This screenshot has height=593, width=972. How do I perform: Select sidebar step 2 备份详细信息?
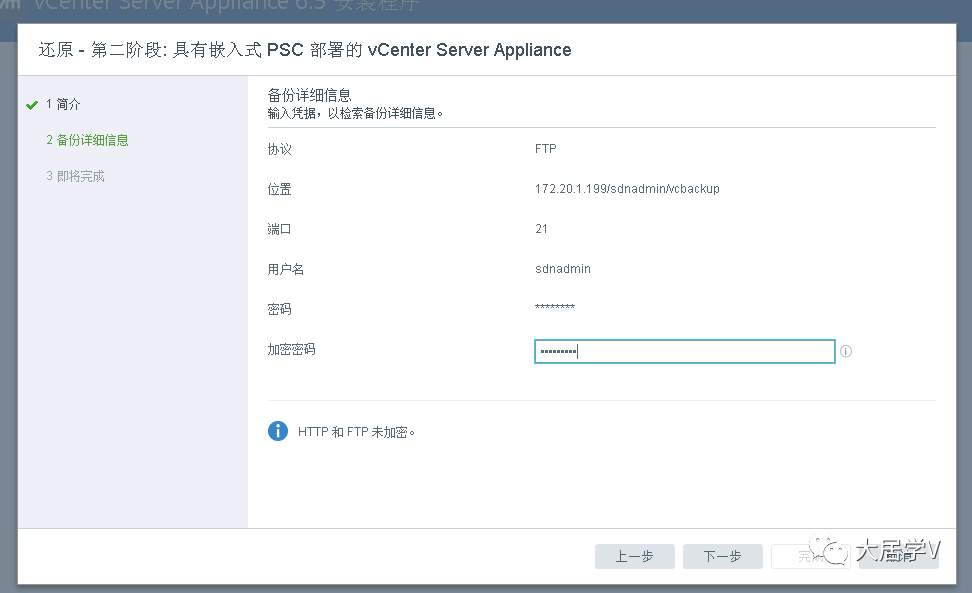pyautogui.click(x=87, y=141)
